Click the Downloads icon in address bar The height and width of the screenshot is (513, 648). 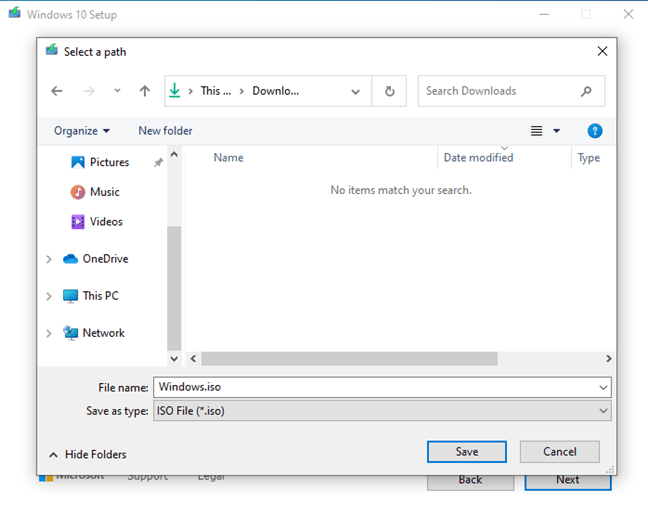click(175, 91)
